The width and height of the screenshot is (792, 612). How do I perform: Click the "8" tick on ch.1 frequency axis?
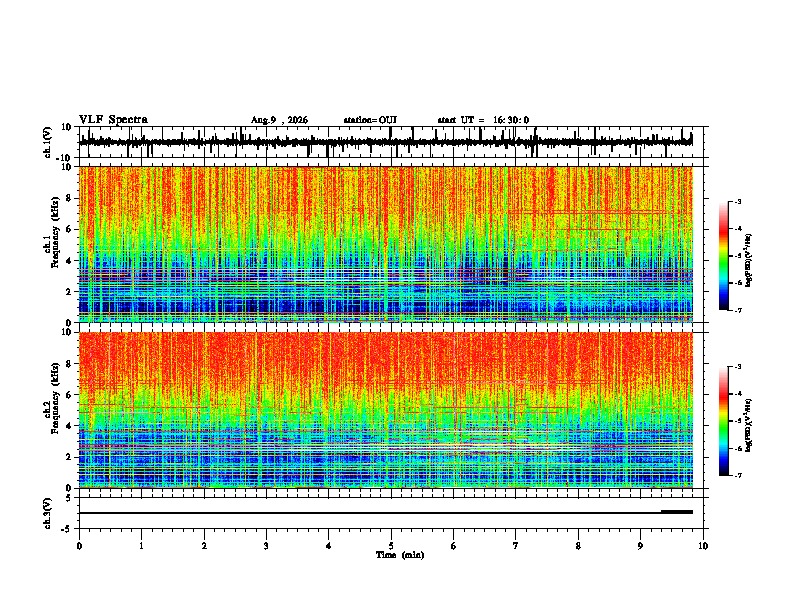pos(70,198)
